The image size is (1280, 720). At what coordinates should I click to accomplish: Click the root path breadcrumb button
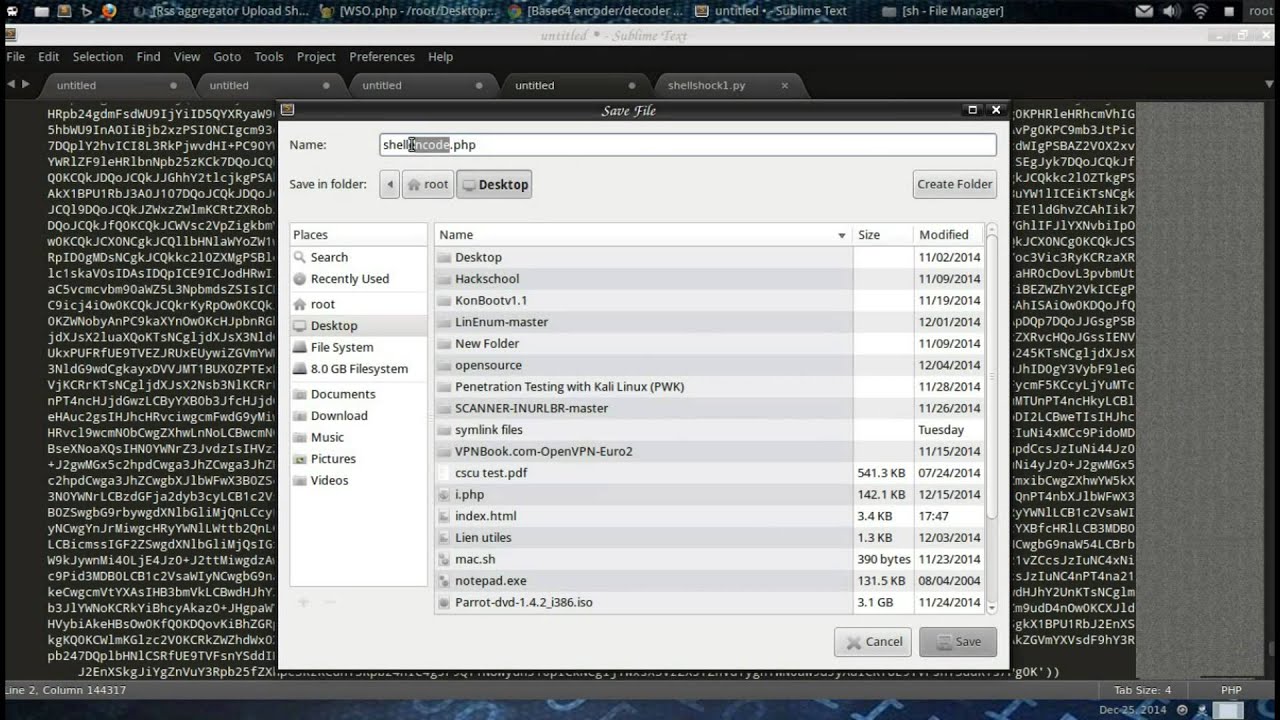click(x=428, y=184)
